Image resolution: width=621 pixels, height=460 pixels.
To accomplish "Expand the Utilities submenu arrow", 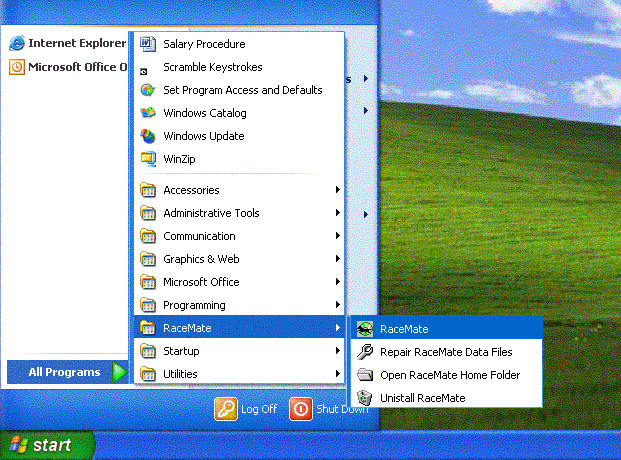I will [x=337, y=374].
